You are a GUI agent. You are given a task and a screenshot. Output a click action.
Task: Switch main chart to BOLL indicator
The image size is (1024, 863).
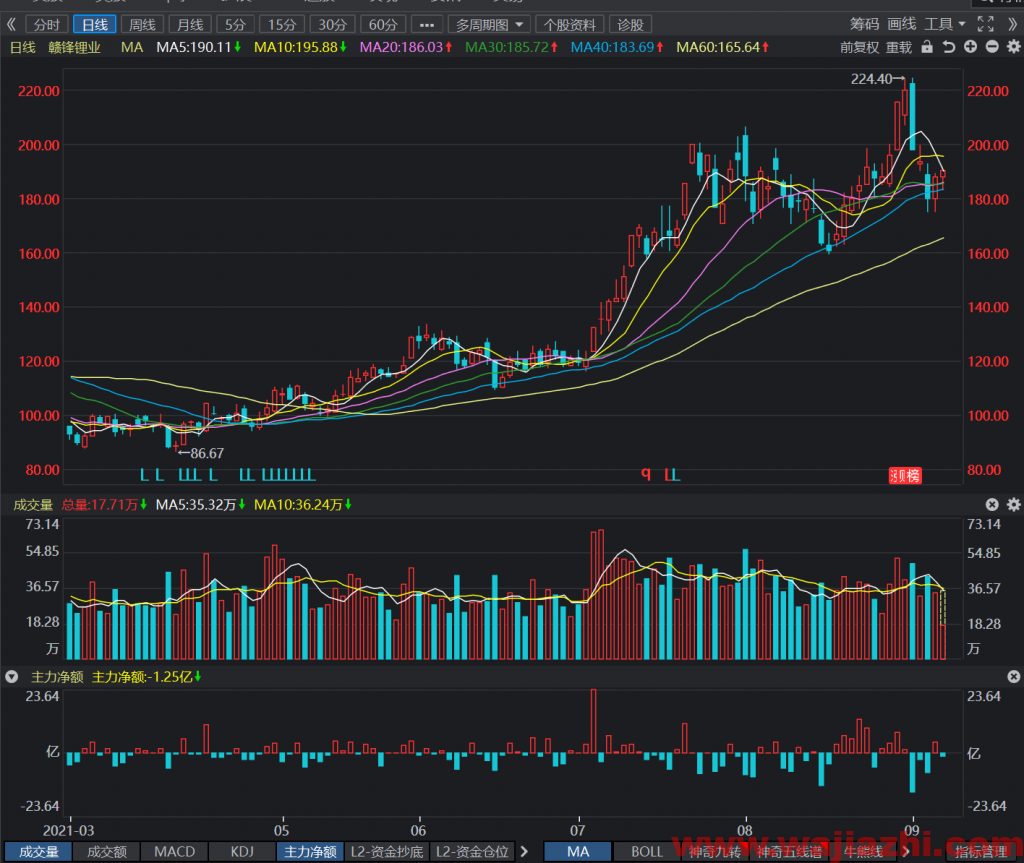point(647,851)
